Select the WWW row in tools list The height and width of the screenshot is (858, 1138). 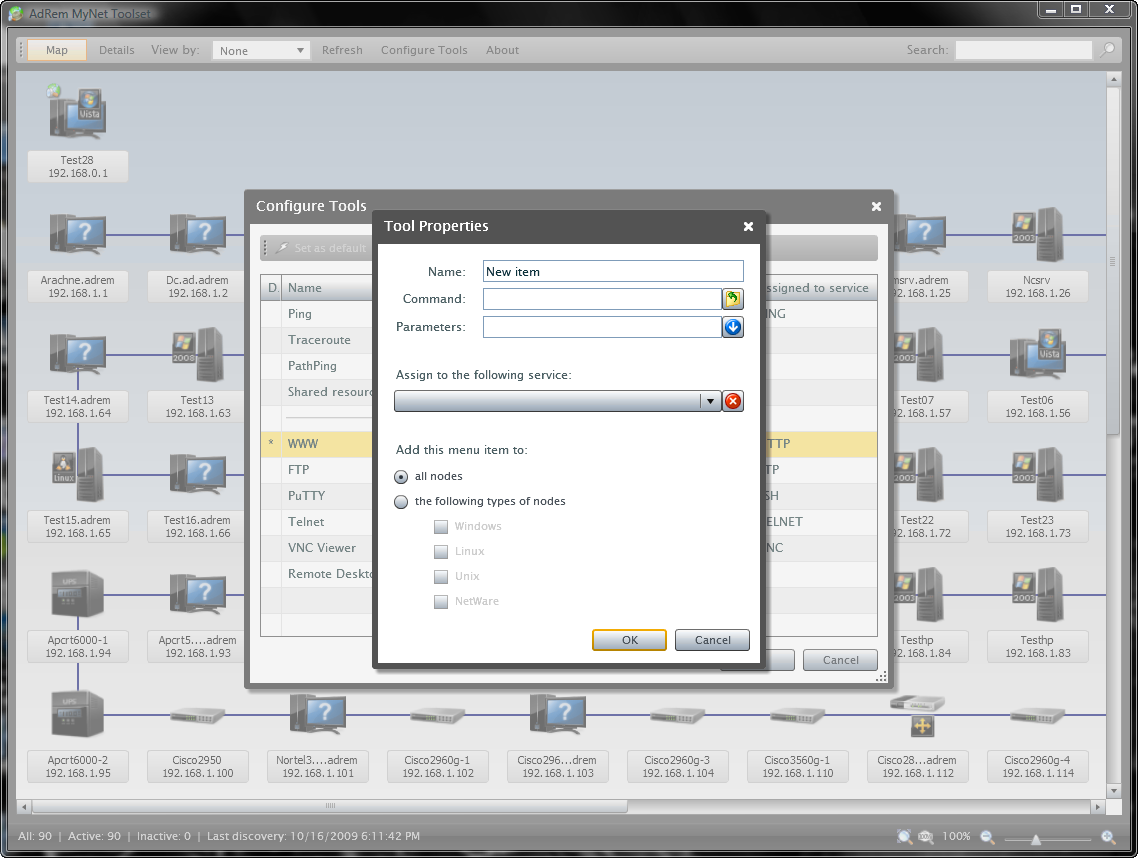pos(317,444)
